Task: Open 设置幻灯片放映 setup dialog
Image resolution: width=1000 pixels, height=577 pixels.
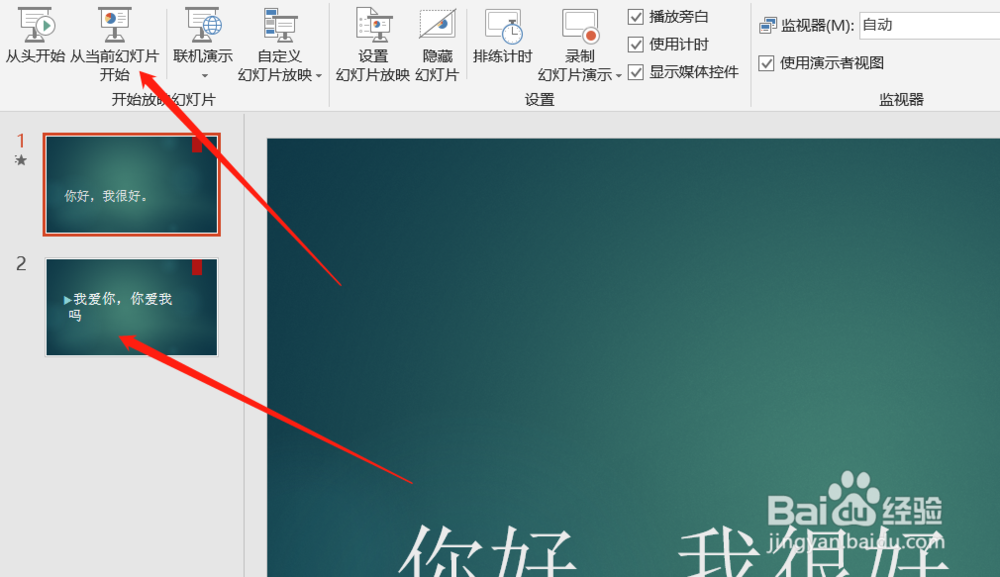Action: [373, 45]
